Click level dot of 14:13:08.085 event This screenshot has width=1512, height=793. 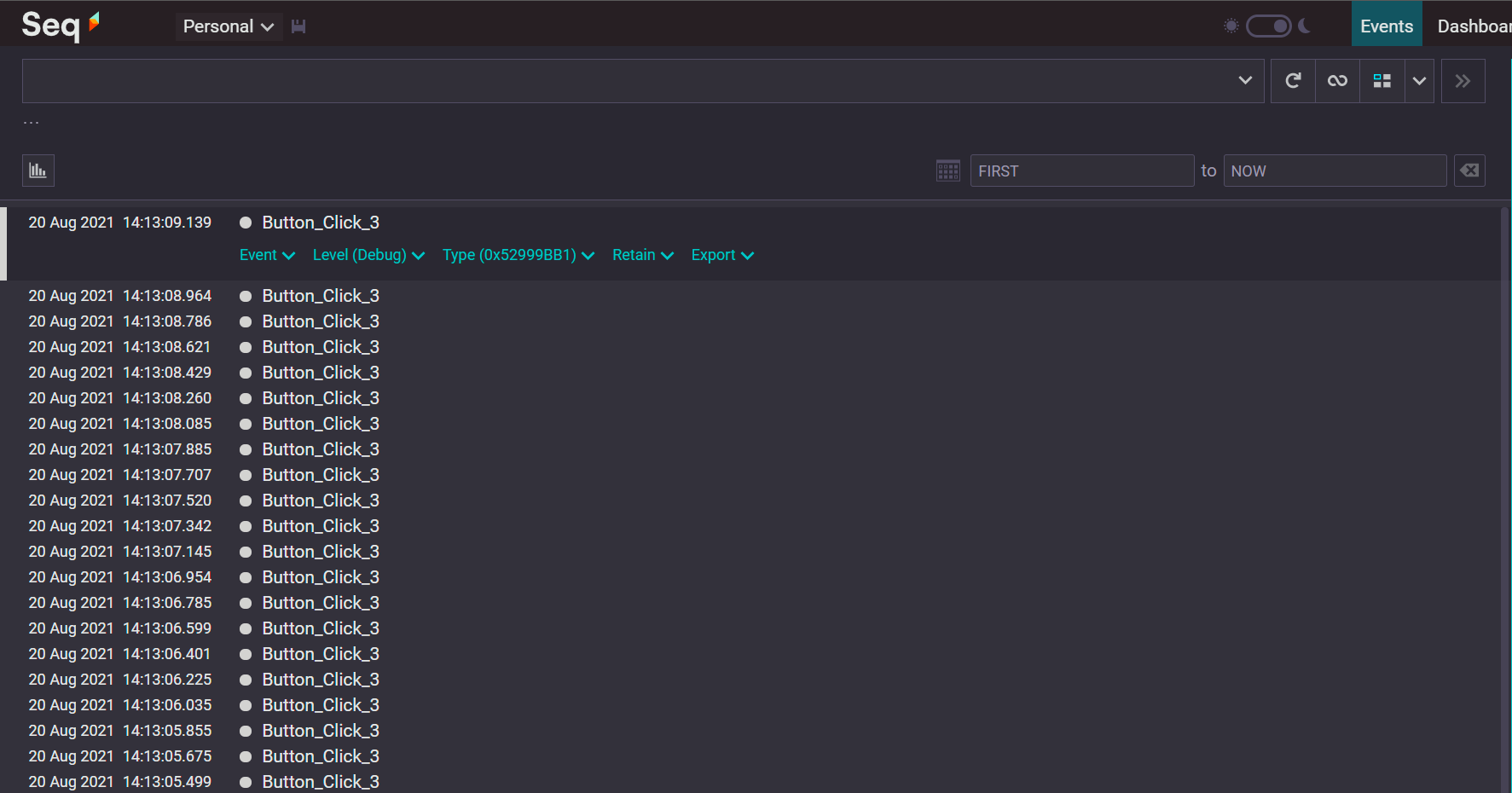[246, 424]
